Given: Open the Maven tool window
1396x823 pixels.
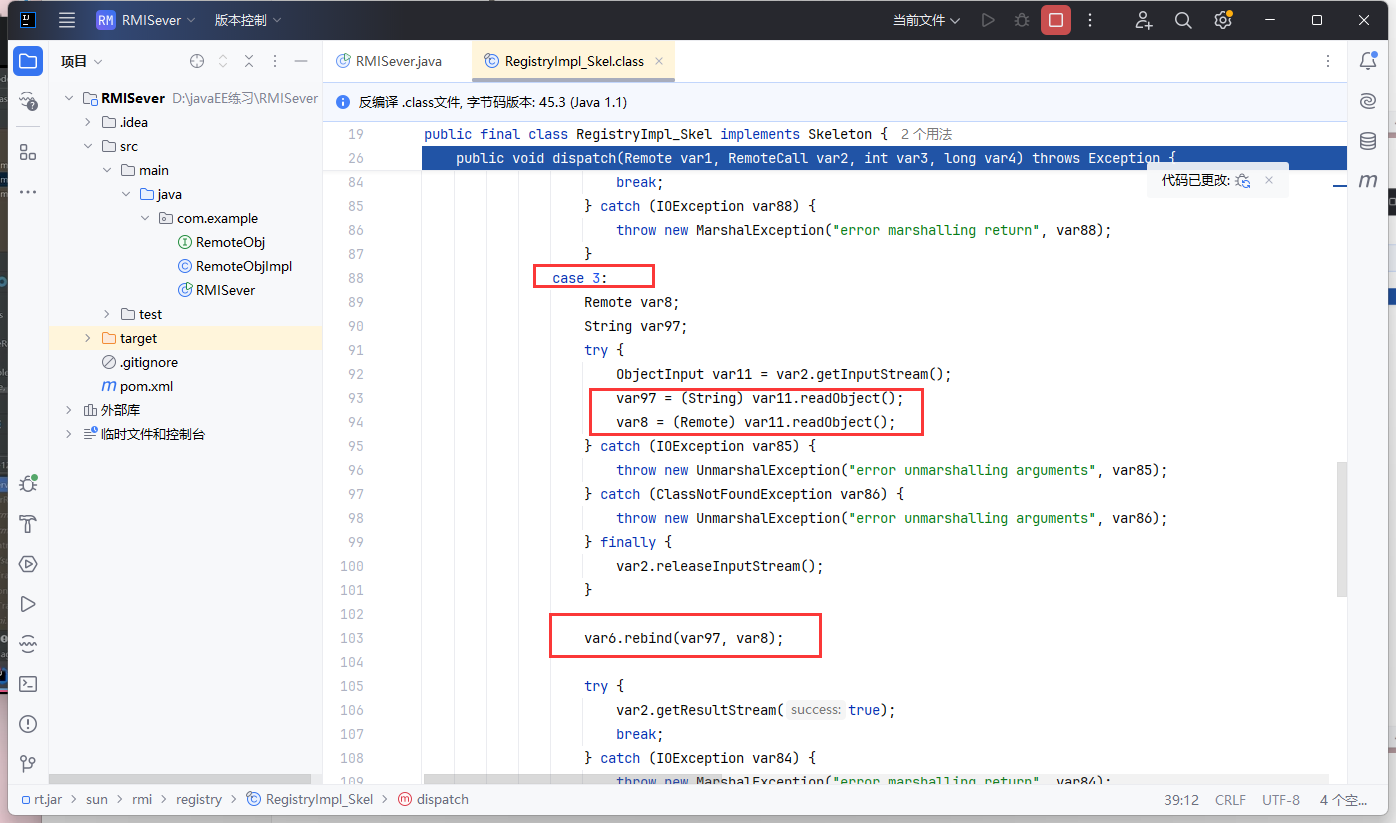Looking at the screenshot, I should [x=1368, y=181].
